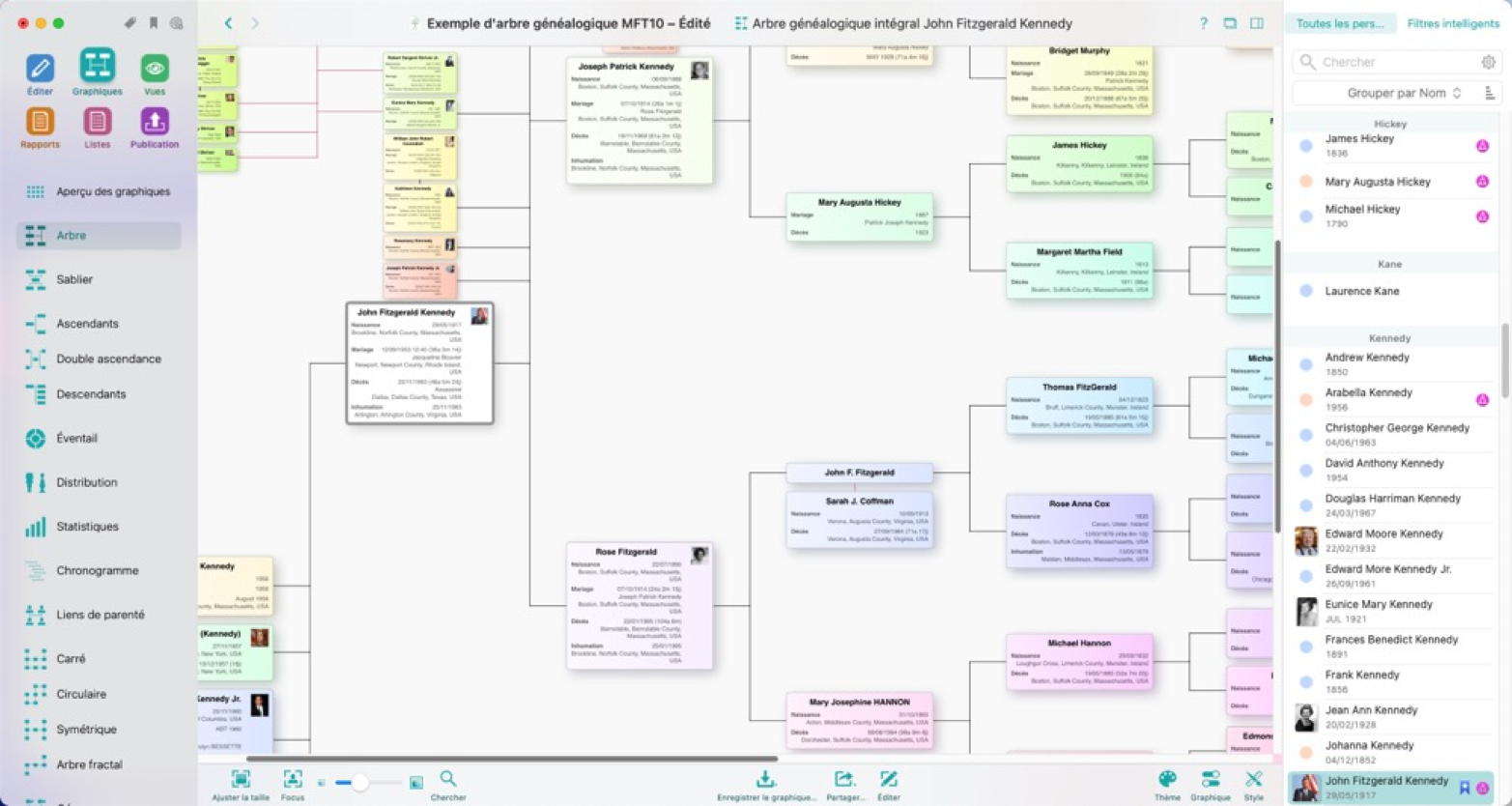Select the Arbre chart type

click(98, 235)
